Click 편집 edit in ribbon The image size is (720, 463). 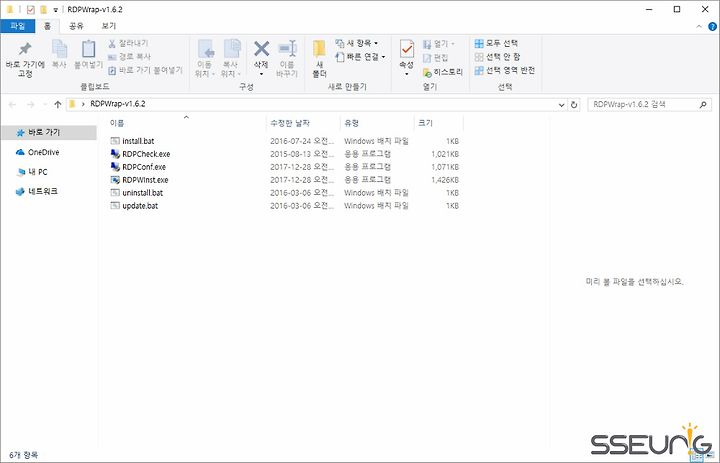(x=435, y=58)
